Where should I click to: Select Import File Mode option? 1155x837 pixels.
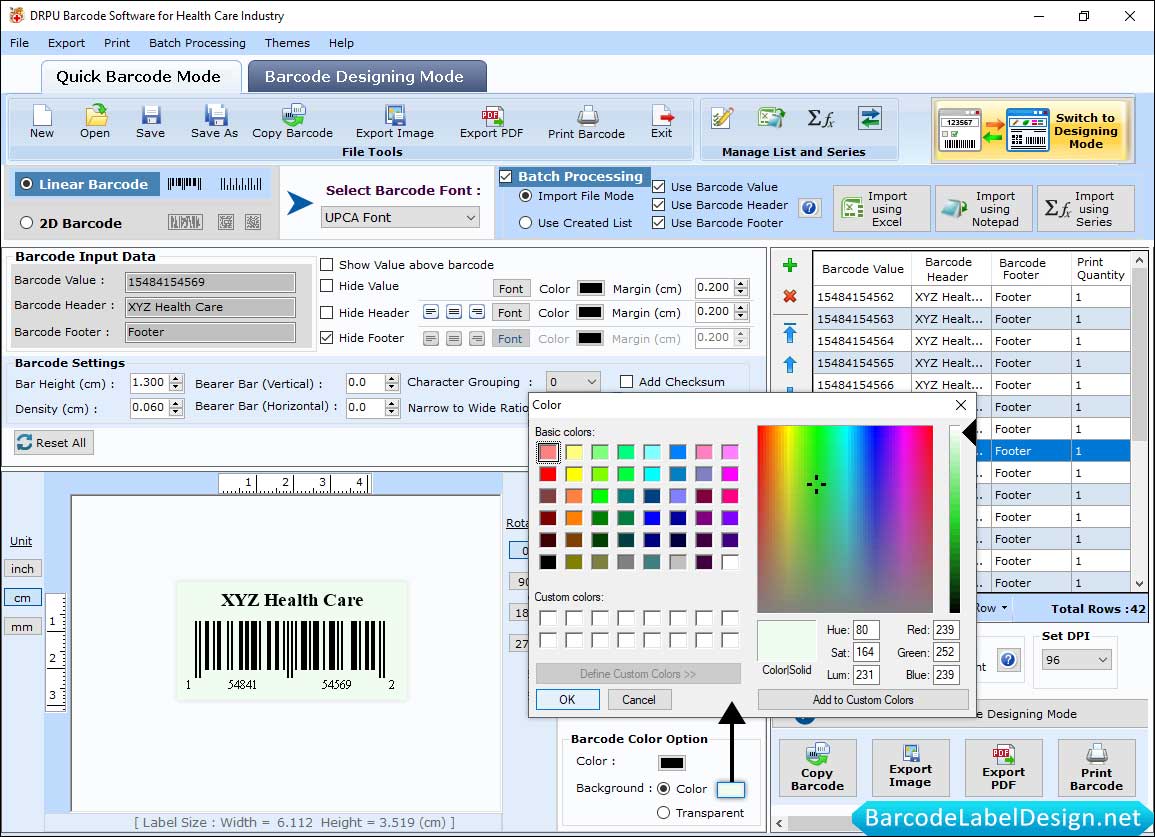(525, 196)
